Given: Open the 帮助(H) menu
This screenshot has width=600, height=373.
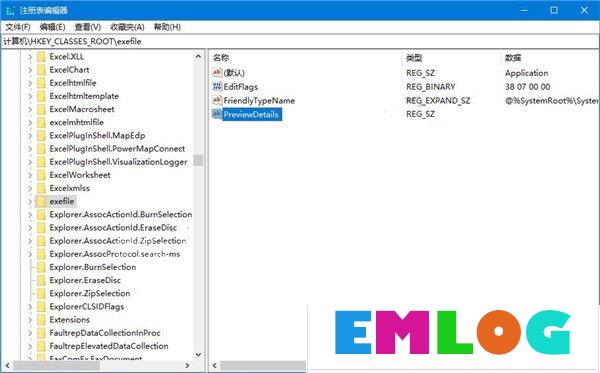Looking at the screenshot, I should 167,27.
